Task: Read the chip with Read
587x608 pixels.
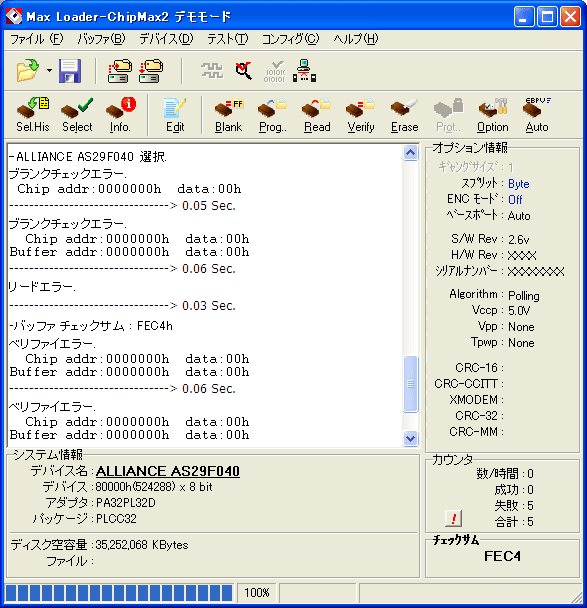Action: [x=317, y=115]
